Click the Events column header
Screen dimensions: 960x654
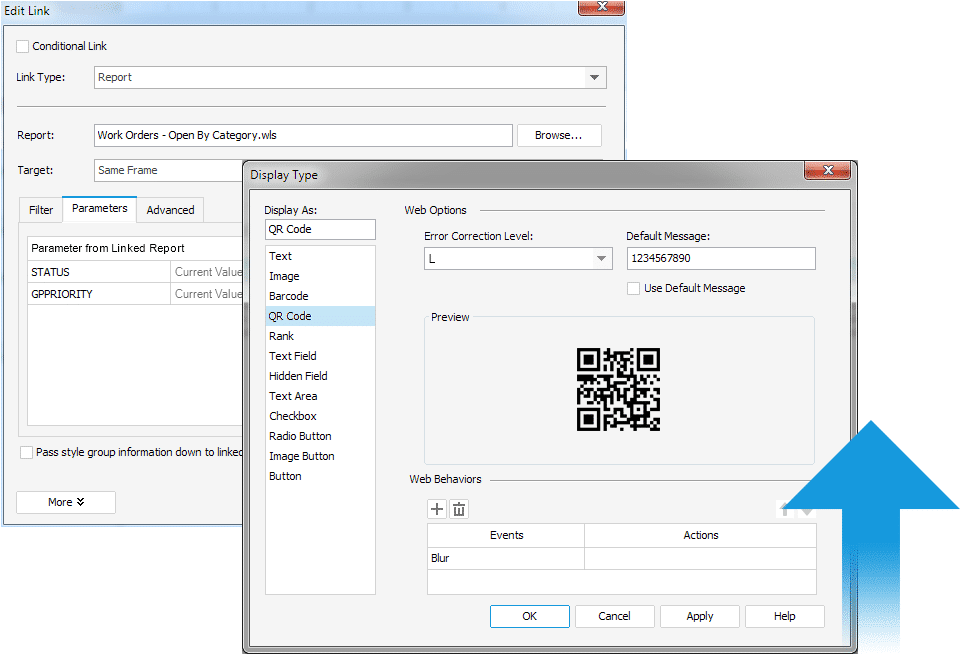(x=506, y=535)
